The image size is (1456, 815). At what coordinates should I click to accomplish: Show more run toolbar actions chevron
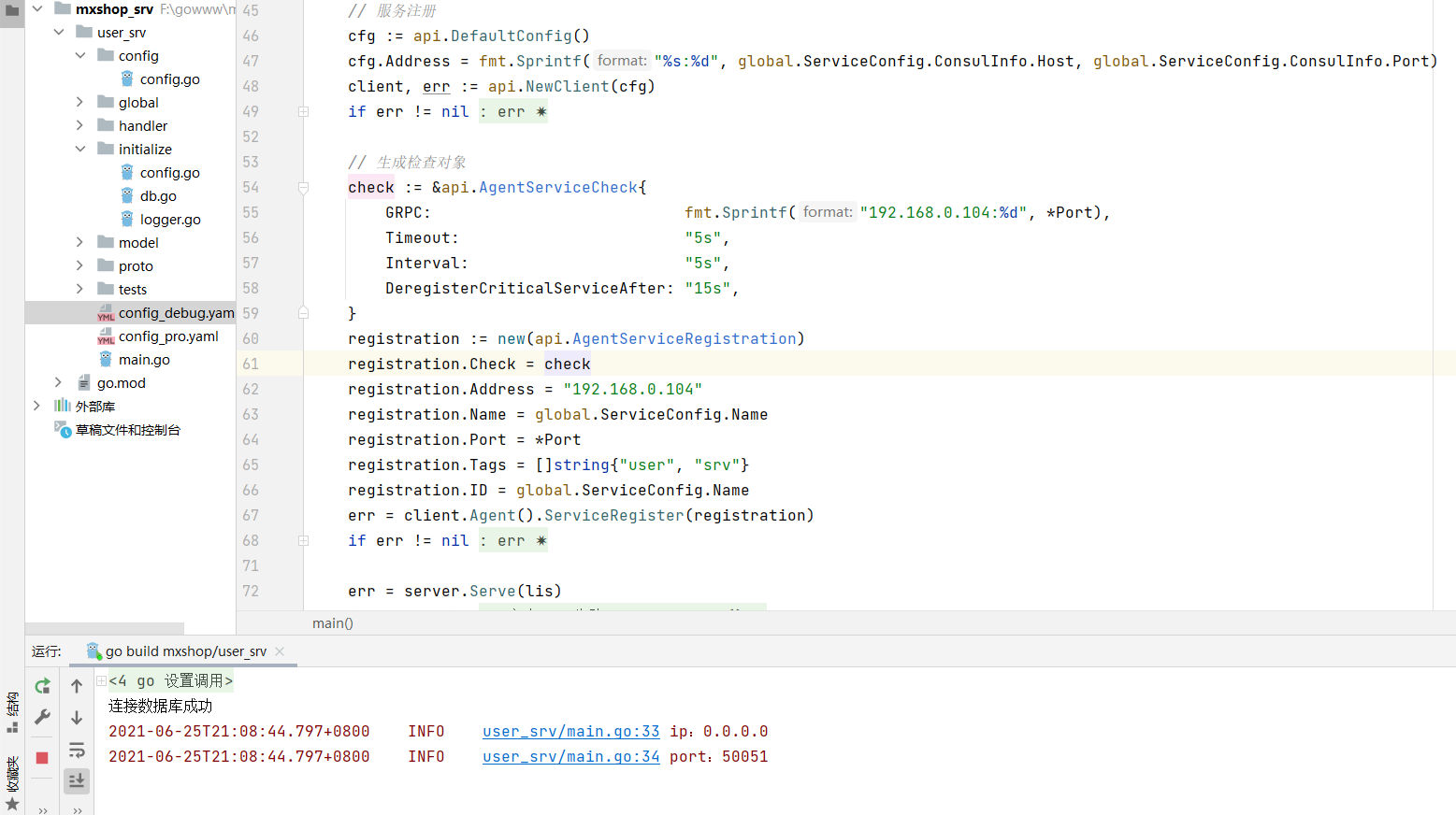[43, 809]
